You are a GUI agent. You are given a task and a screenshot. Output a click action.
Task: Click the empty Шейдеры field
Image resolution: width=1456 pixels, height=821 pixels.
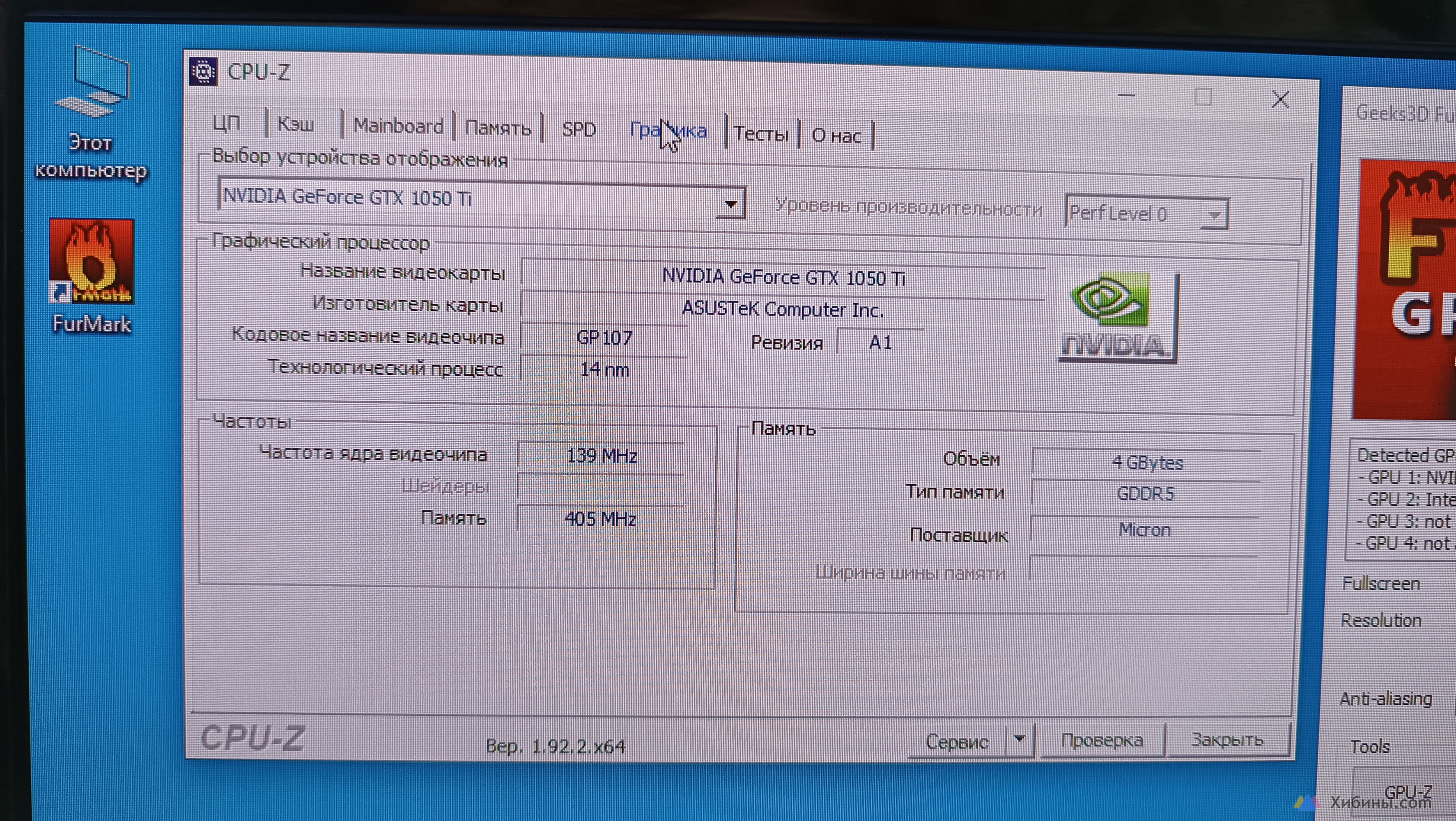pos(601,487)
